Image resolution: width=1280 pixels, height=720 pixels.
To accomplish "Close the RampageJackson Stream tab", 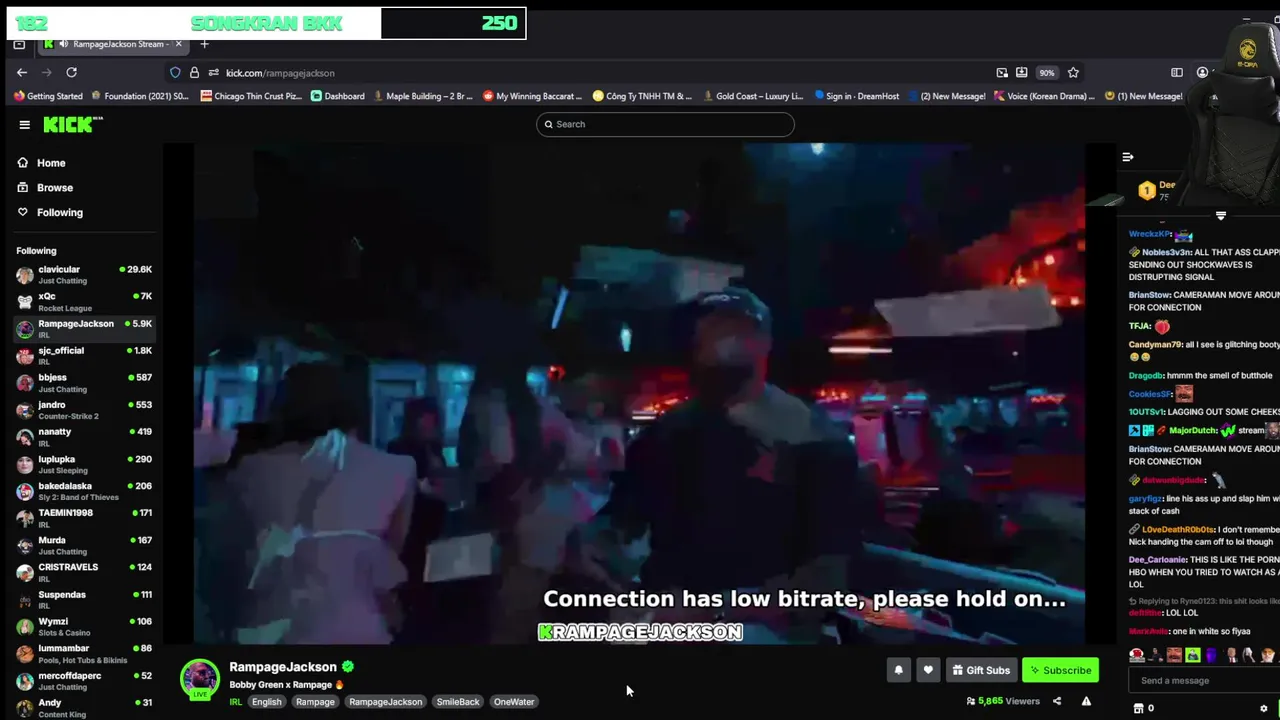I will coord(178,44).
